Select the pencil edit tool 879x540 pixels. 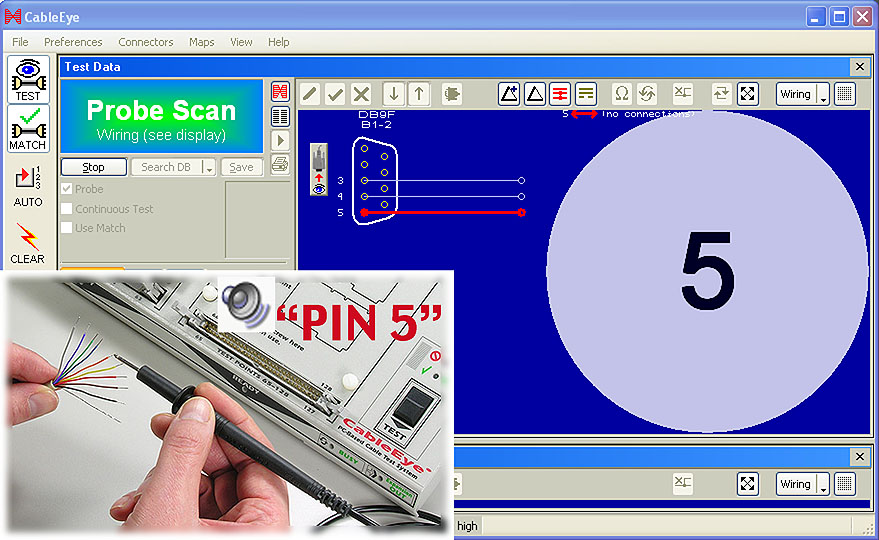310,94
